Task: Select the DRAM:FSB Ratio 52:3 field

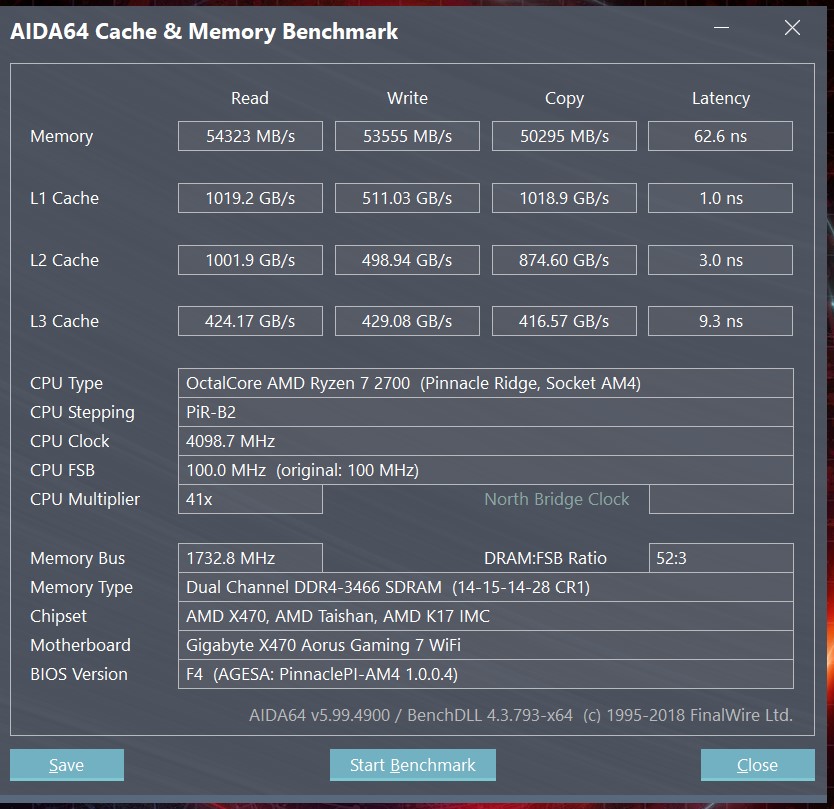Action: (x=721, y=558)
